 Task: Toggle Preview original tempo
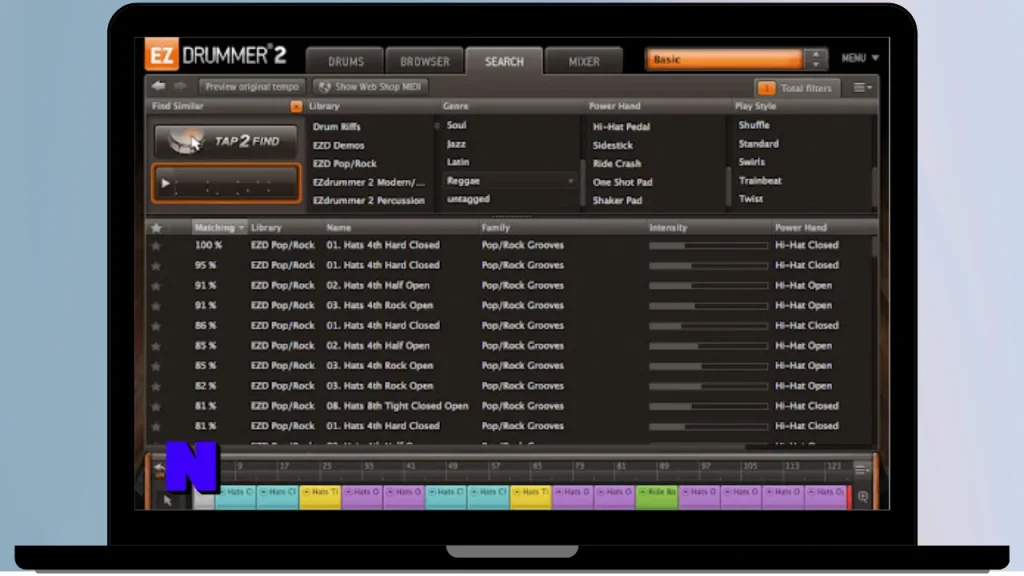[x=251, y=87]
